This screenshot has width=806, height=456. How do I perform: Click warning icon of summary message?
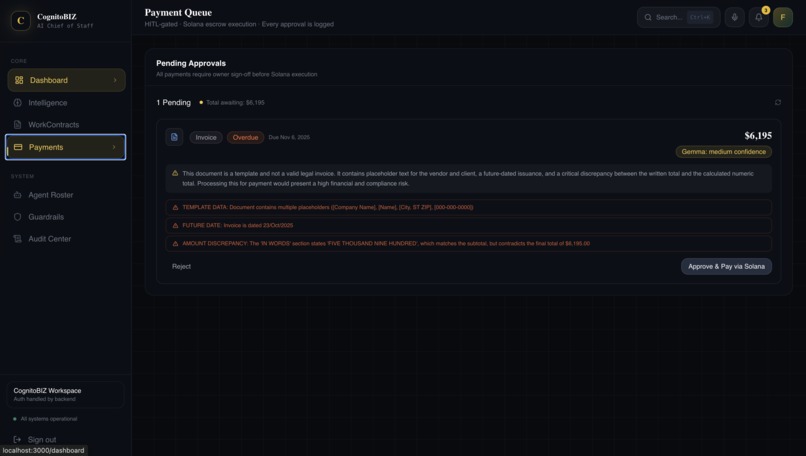175,173
